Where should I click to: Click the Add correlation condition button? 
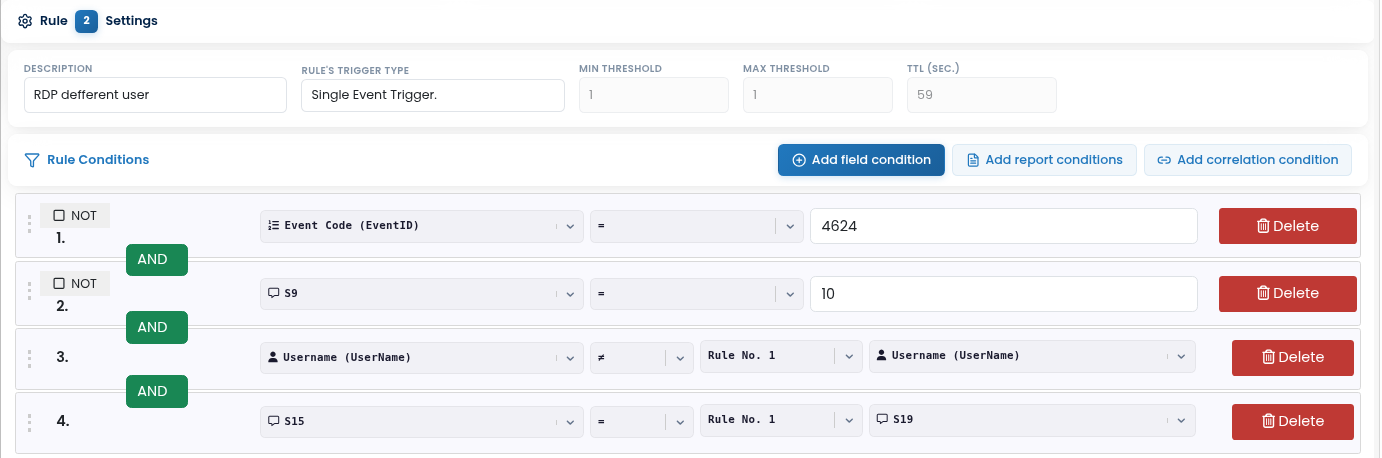point(1247,160)
